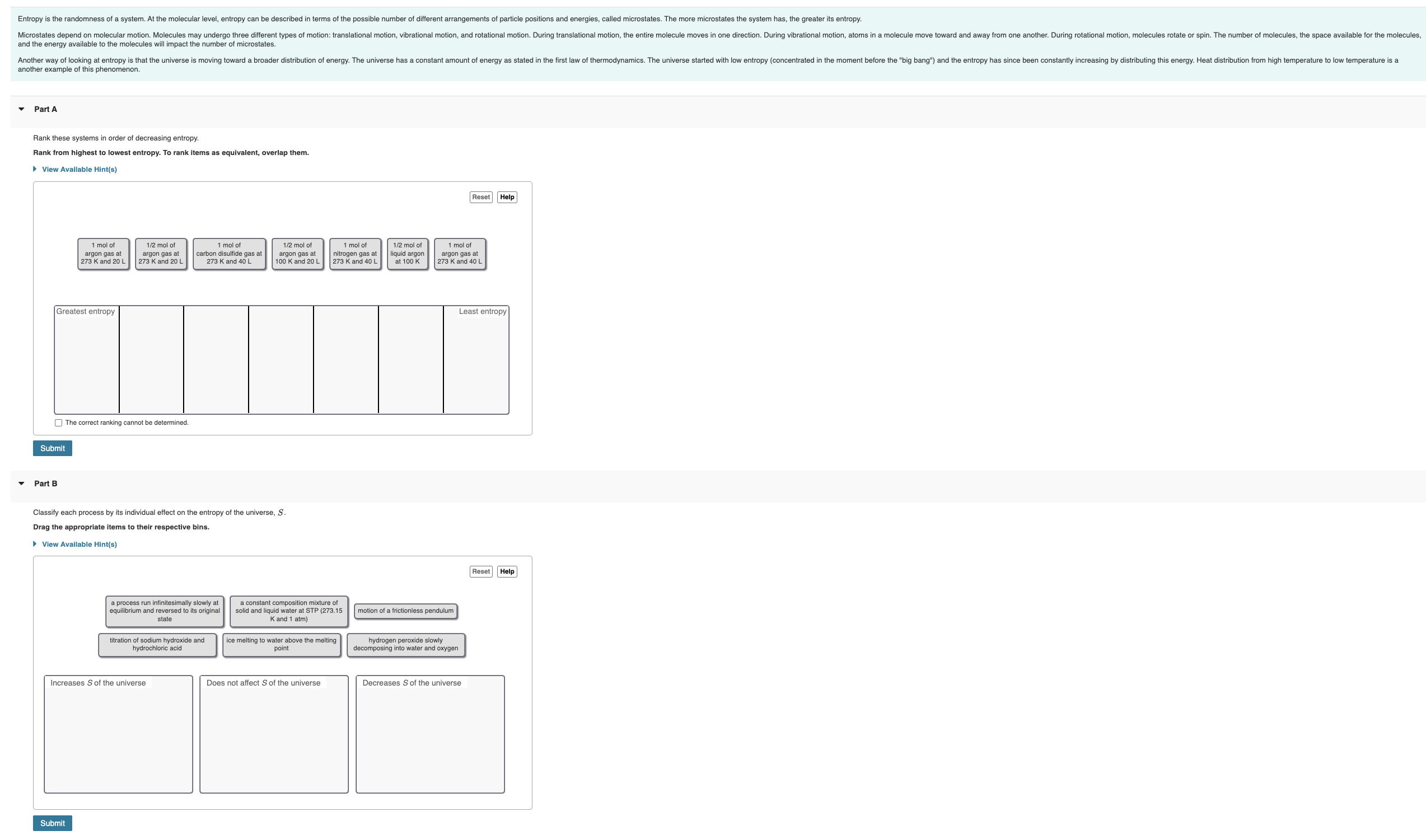Check 'The correct ranking cannot be determined'
The height and width of the screenshot is (840, 1426).
point(58,423)
